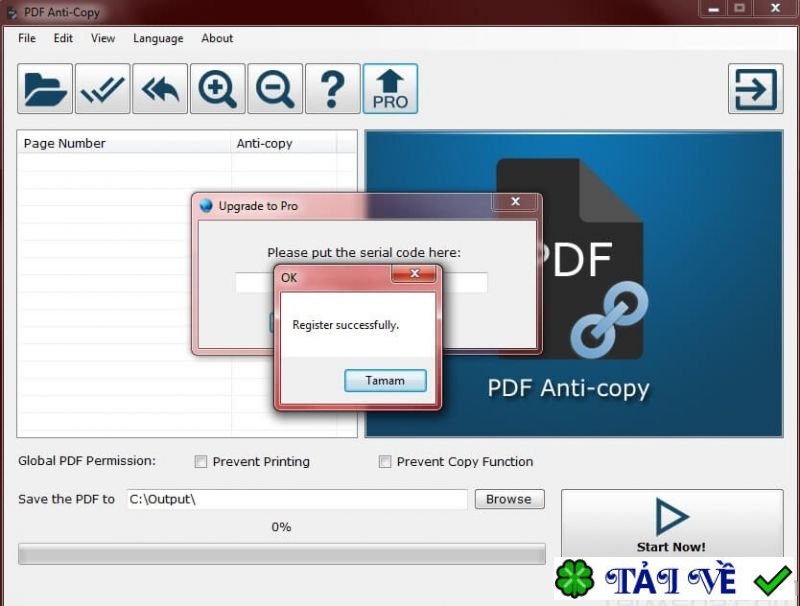Close the OK message dialog
Viewport: 800px width, 606px height.
[x=414, y=273]
